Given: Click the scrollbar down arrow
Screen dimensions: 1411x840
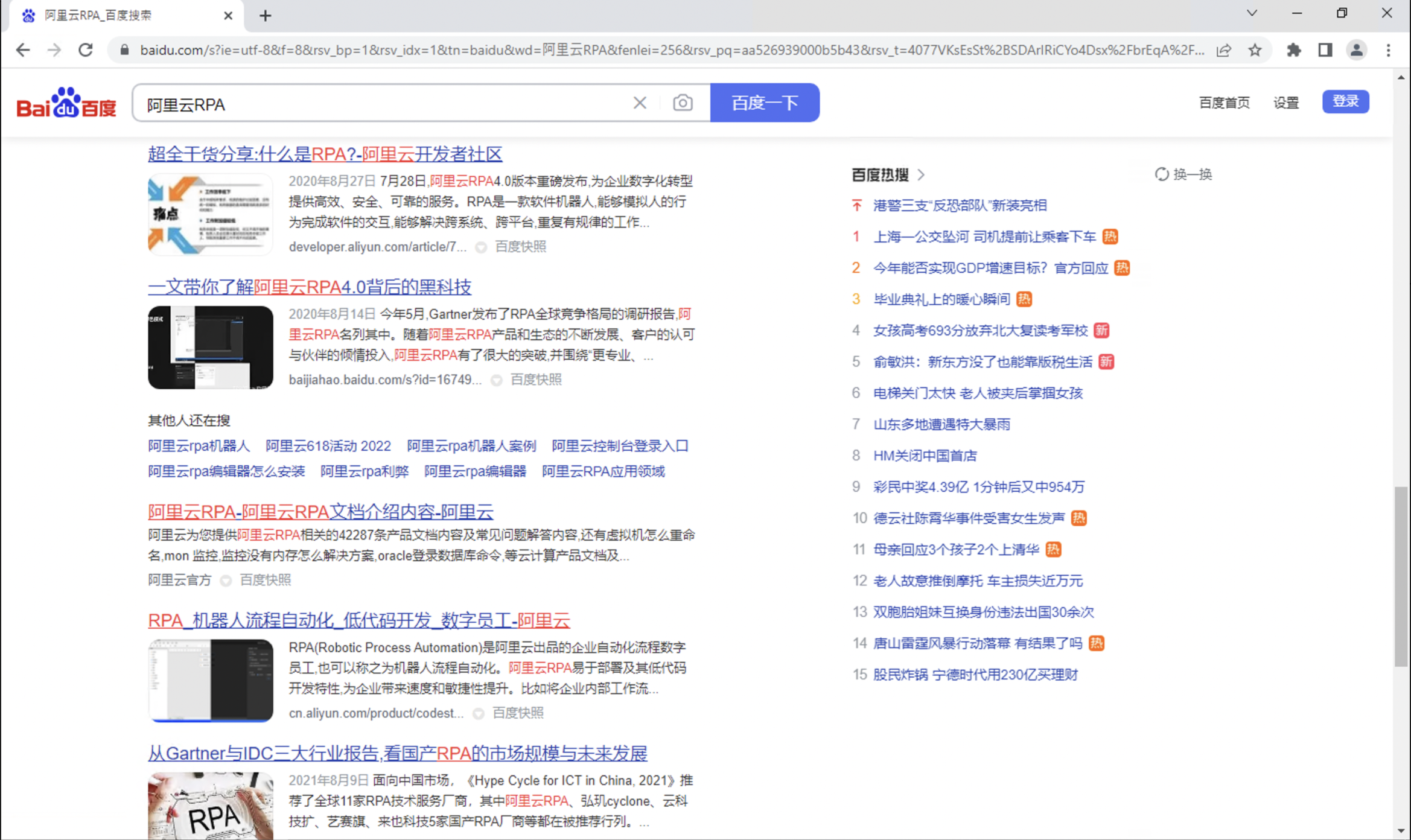Looking at the screenshot, I should (1401, 832).
